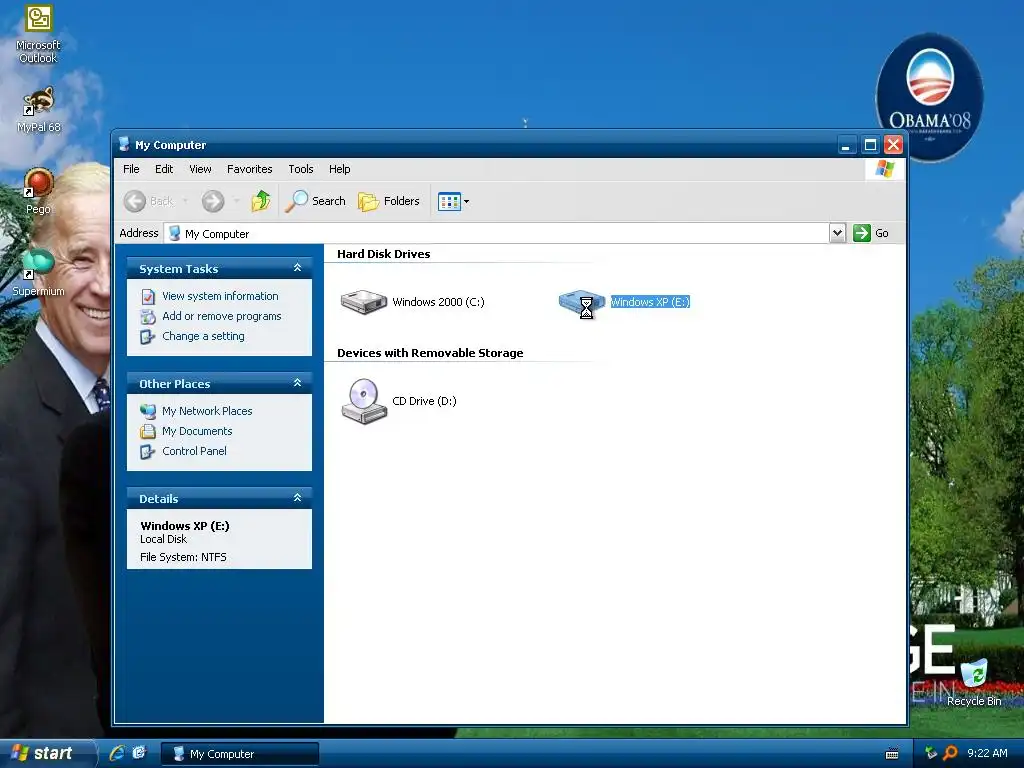Click View system information link
The height and width of the screenshot is (768, 1024).
point(220,296)
